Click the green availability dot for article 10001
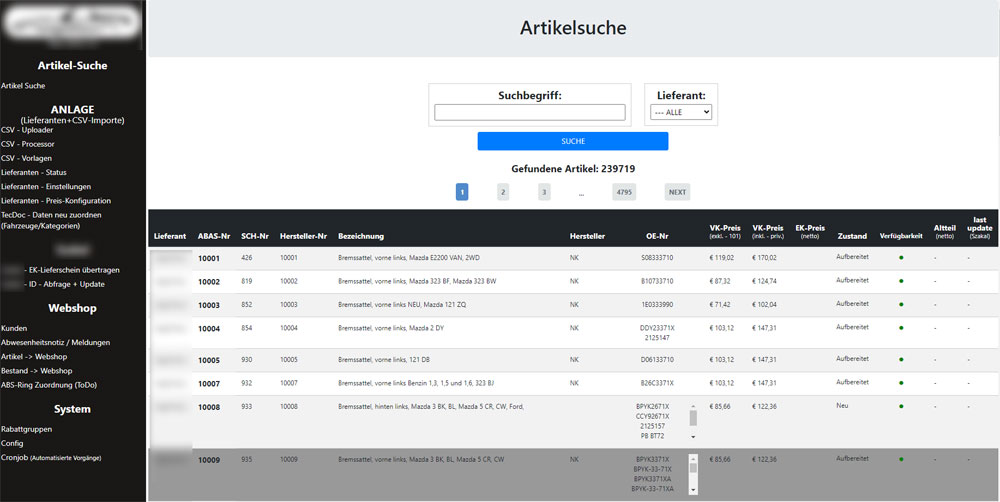1000x502 pixels. 901,259
